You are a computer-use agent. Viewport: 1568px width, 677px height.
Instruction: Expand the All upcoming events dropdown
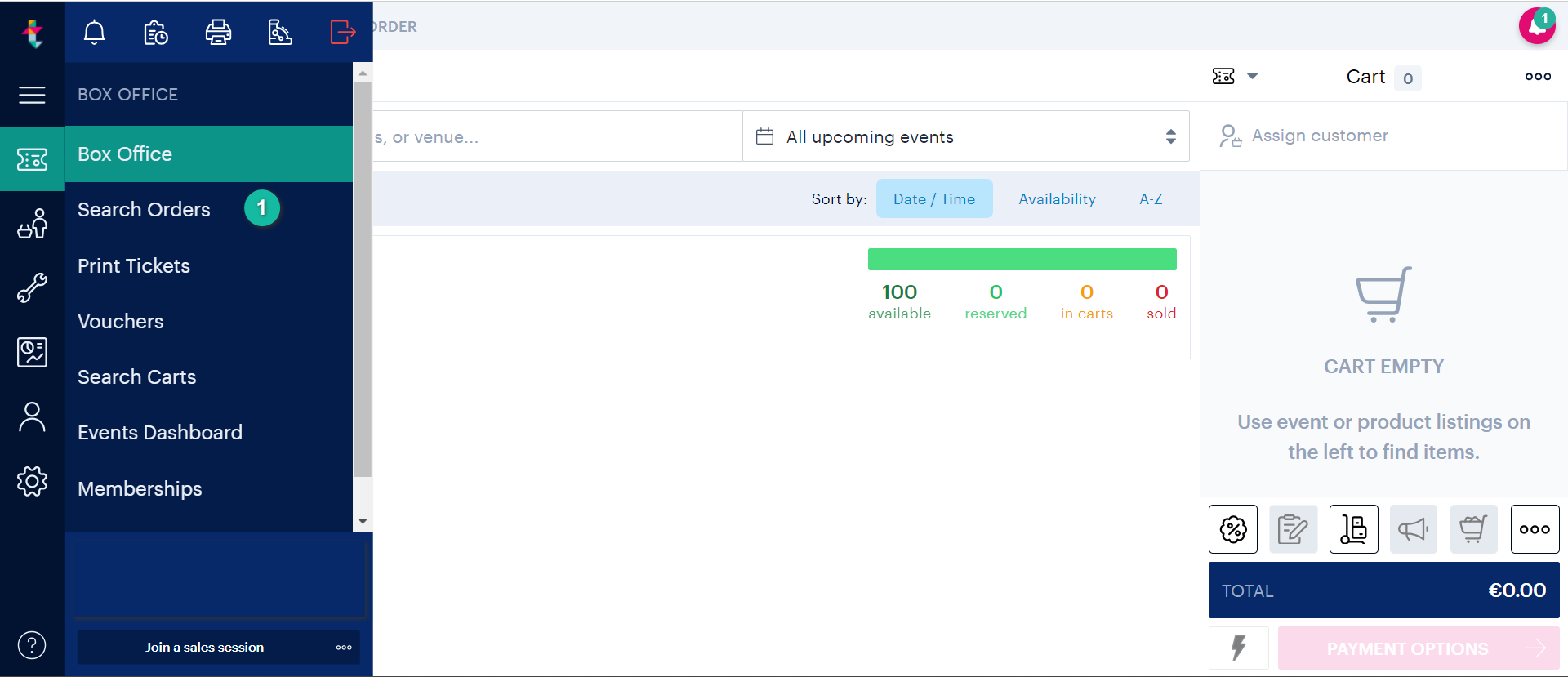[965, 136]
